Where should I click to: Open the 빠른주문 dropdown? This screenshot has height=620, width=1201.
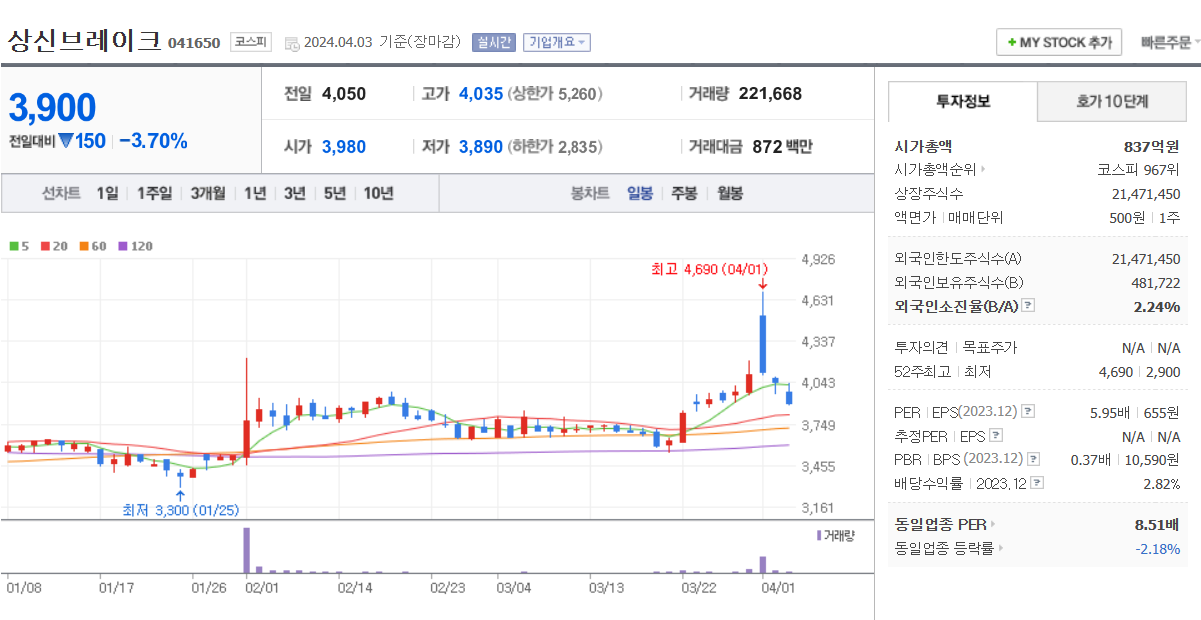[1171, 42]
